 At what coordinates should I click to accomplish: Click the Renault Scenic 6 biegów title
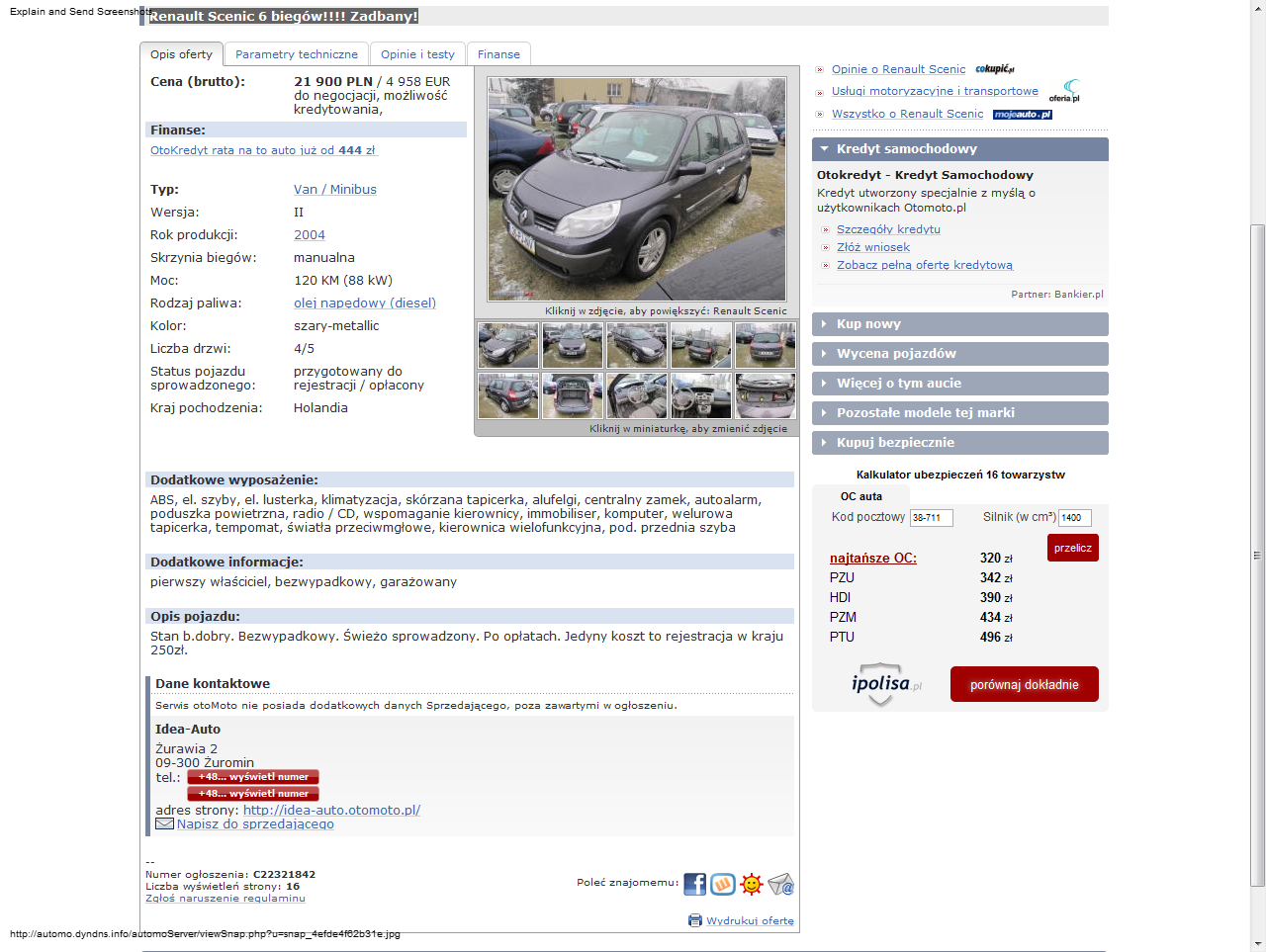click(284, 17)
